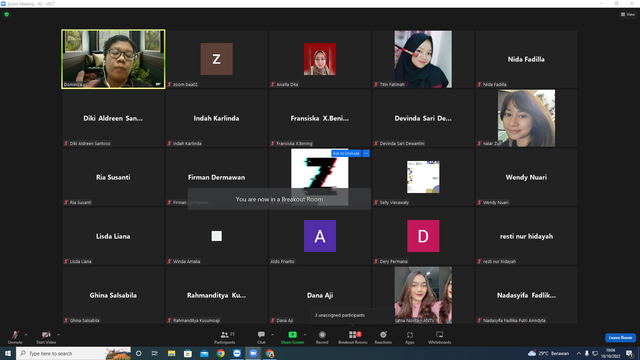This screenshot has width=640, height=360.
Task: Click the "3 unassigned participants" tooltip
Action: coord(352,315)
